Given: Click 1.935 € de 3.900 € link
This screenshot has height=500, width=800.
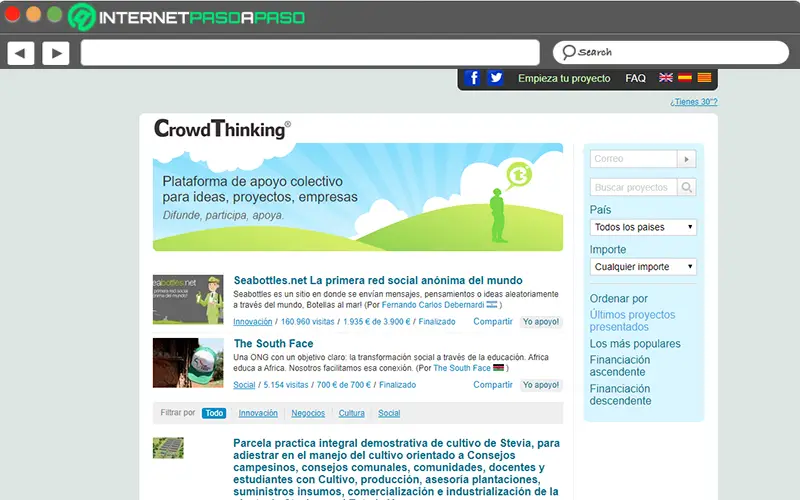Looking at the screenshot, I should click(x=377, y=321).
